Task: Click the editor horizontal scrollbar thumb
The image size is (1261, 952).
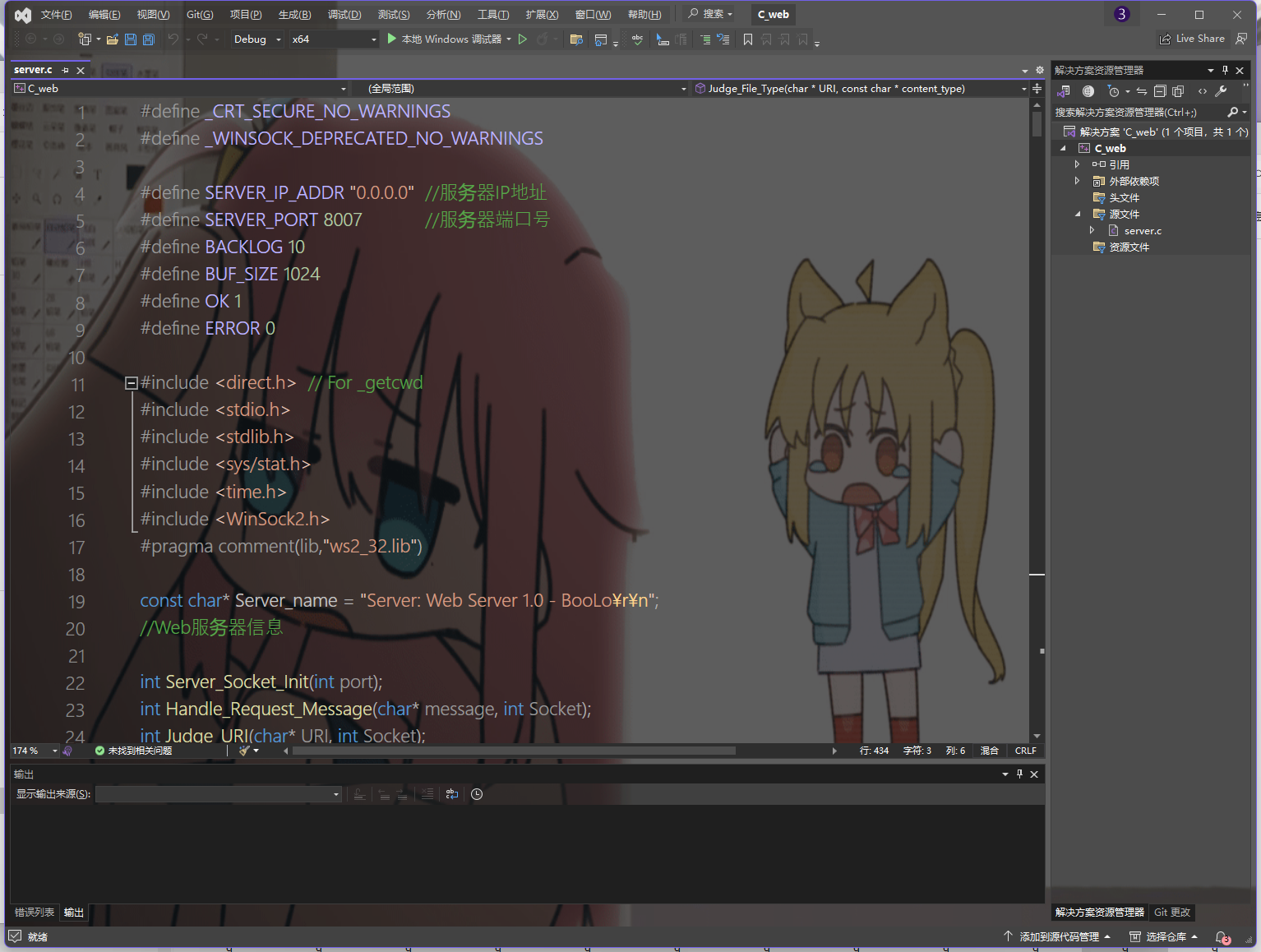Action: [514, 751]
